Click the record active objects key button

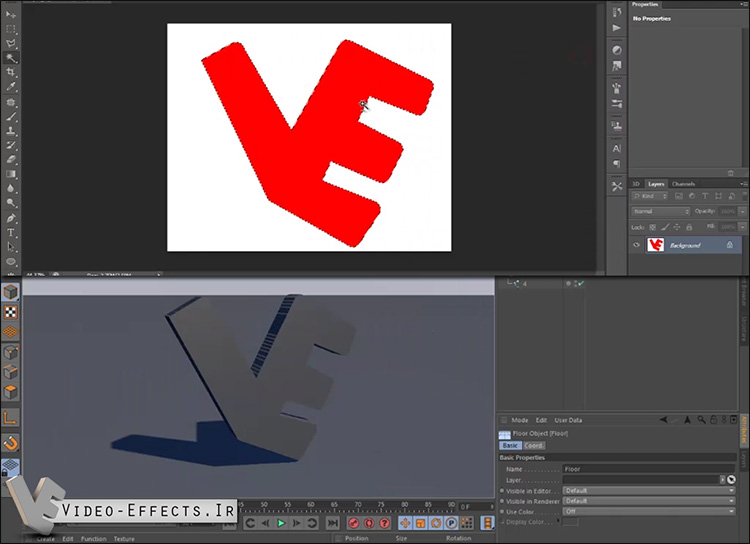(x=353, y=523)
